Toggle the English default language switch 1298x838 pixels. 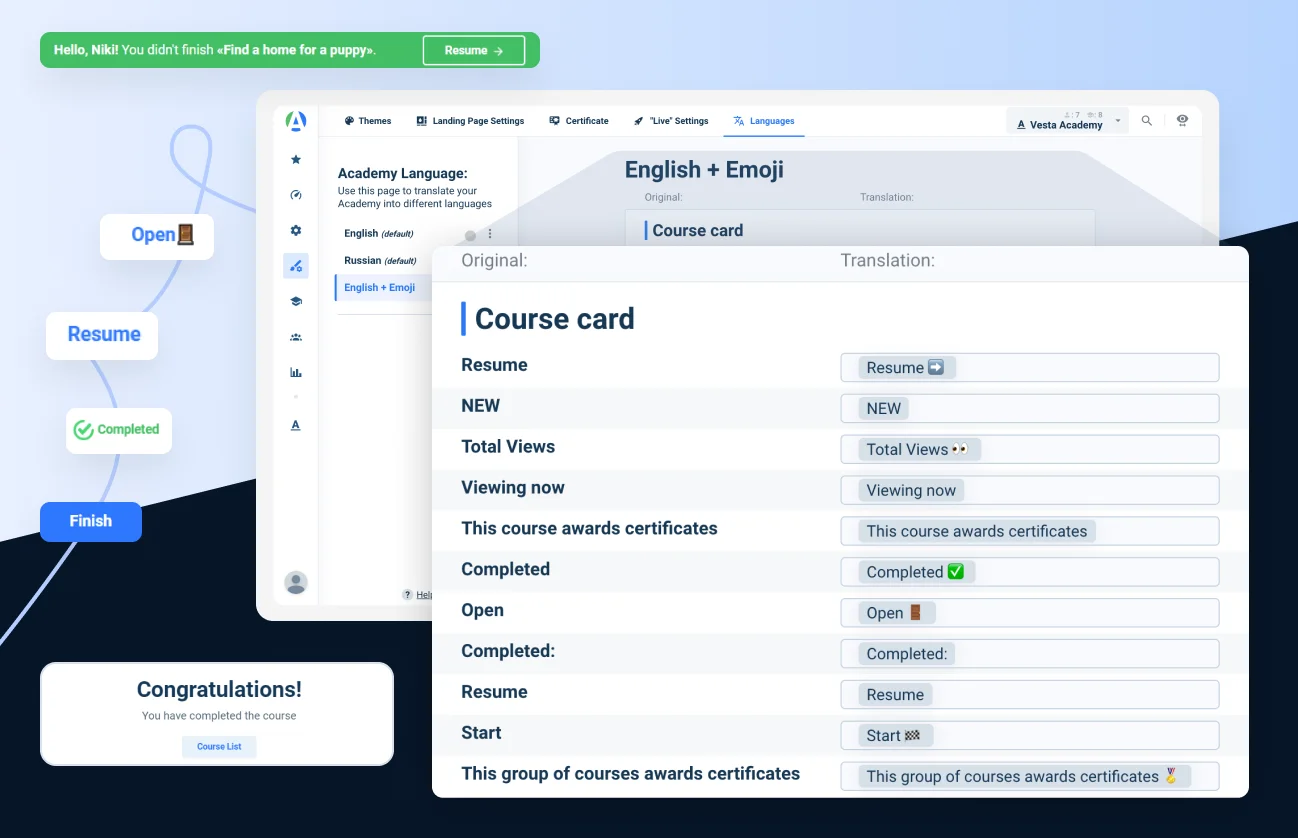click(x=470, y=234)
